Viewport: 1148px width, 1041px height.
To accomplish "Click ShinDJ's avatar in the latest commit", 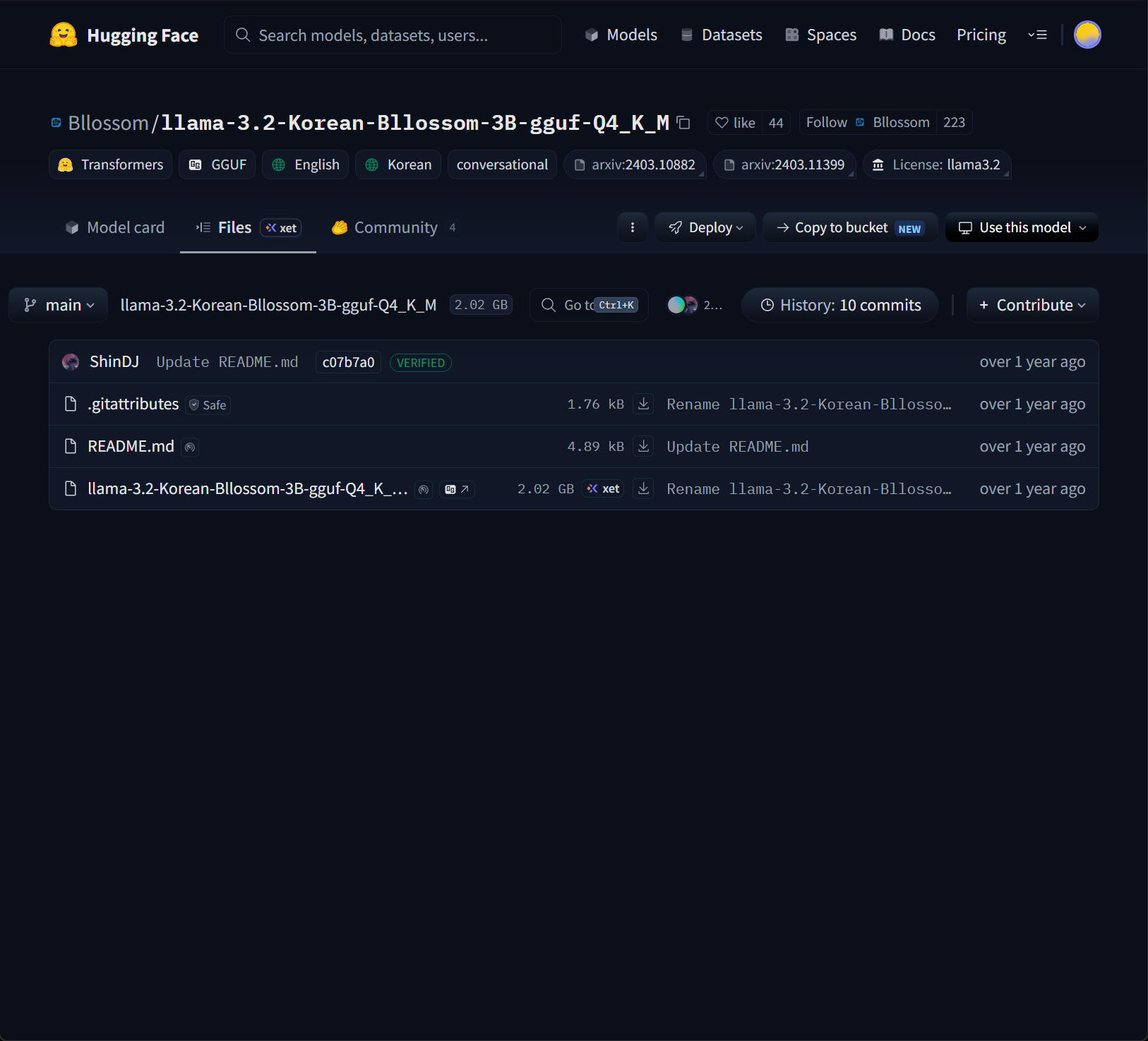I will click(71, 362).
